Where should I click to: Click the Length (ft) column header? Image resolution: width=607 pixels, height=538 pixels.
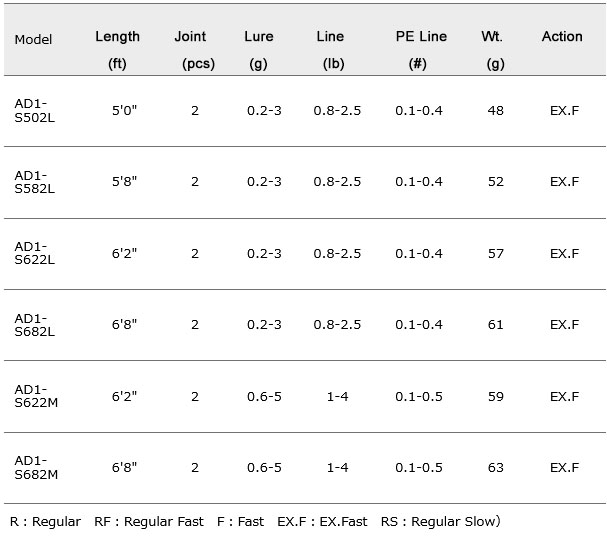click(117, 50)
